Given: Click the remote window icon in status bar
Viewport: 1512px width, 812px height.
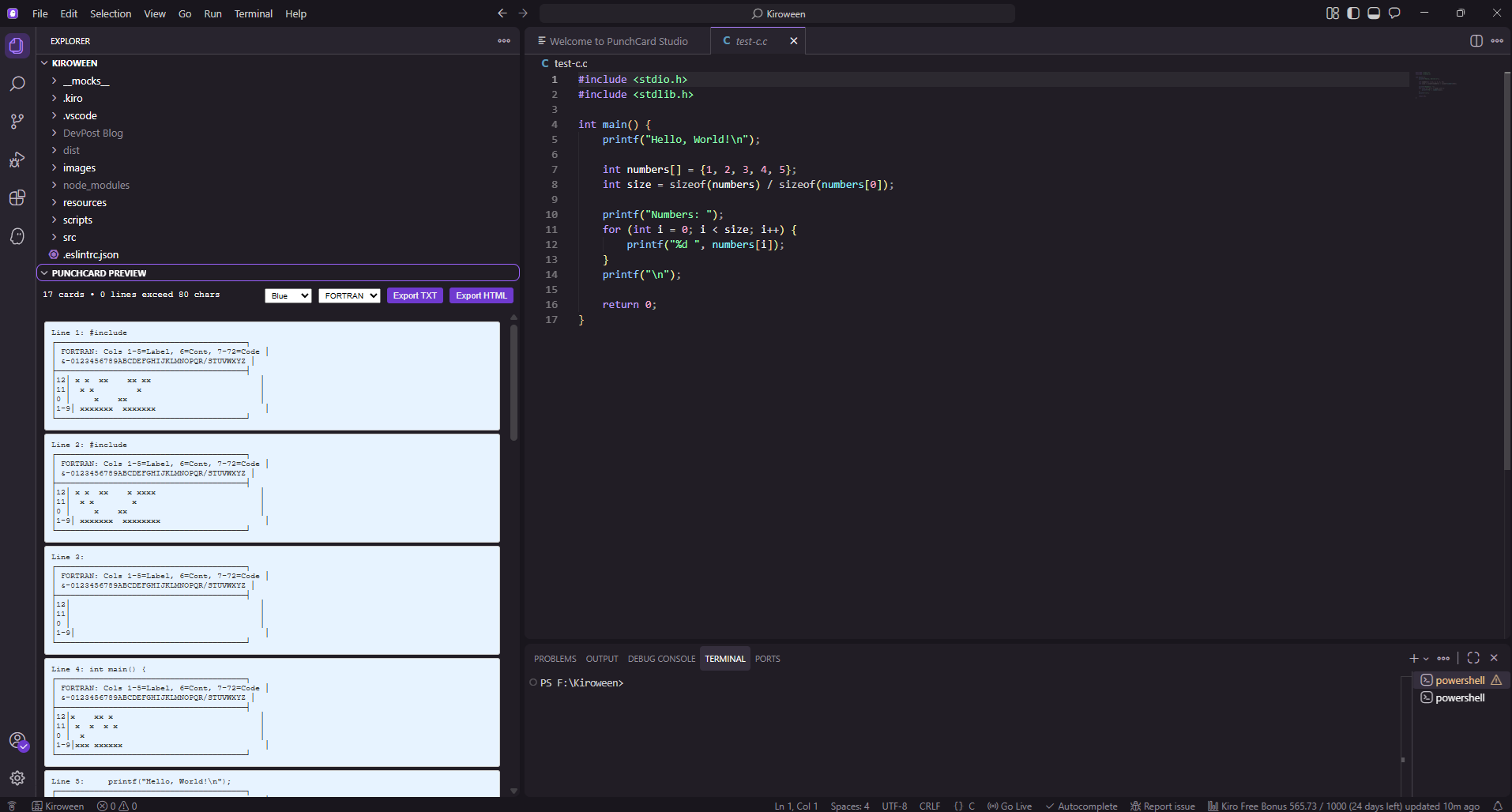Looking at the screenshot, I should [12, 806].
